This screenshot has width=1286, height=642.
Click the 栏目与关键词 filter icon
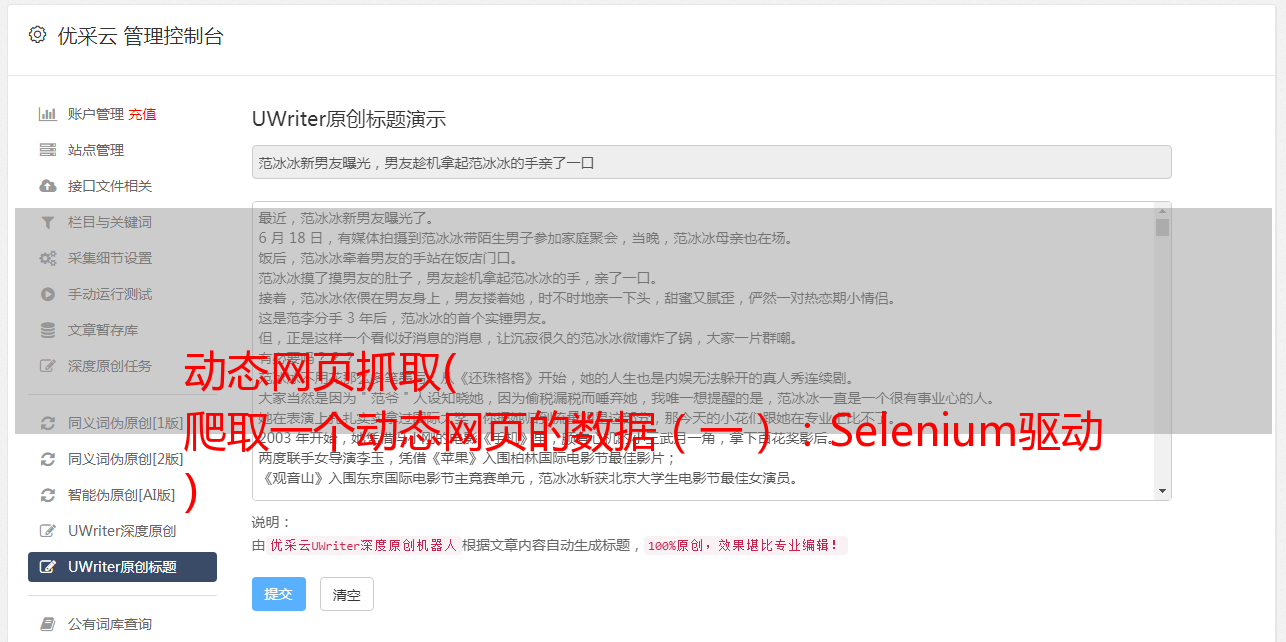[x=47, y=222]
